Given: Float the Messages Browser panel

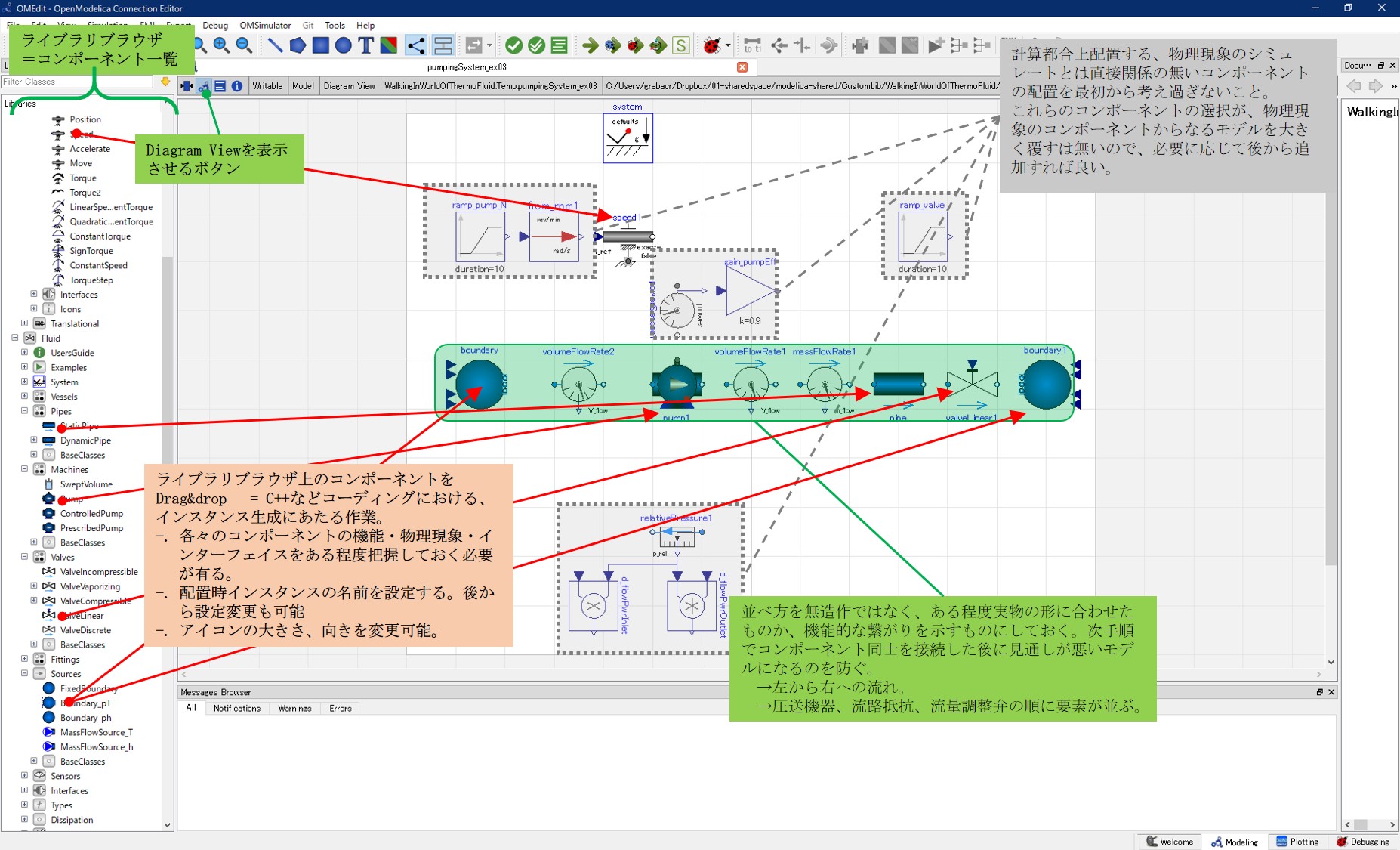Looking at the screenshot, I should coord(1319,692).
